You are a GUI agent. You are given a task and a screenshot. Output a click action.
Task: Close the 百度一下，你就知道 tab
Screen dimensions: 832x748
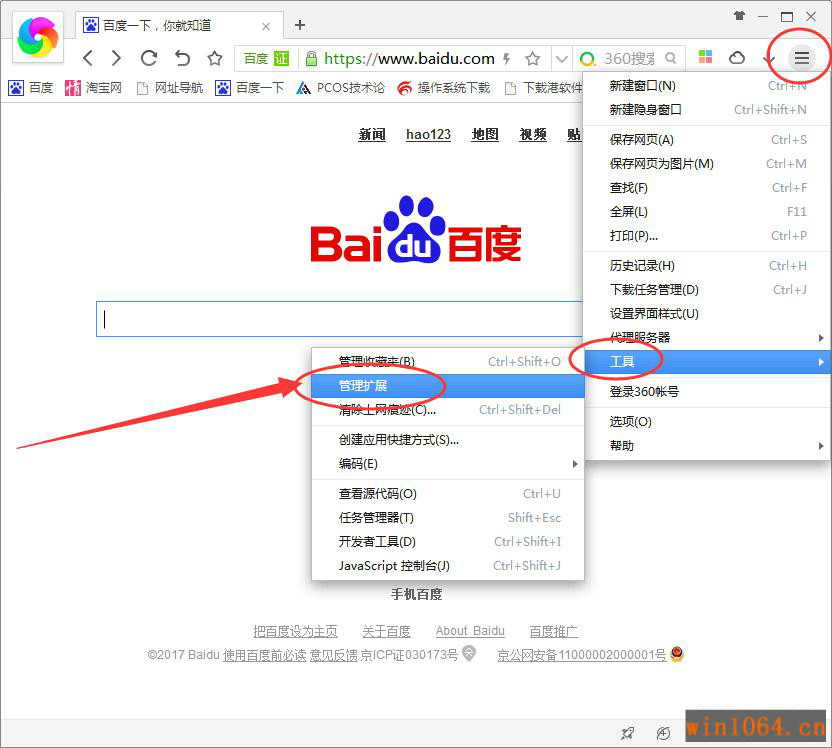tap(266, 26)
